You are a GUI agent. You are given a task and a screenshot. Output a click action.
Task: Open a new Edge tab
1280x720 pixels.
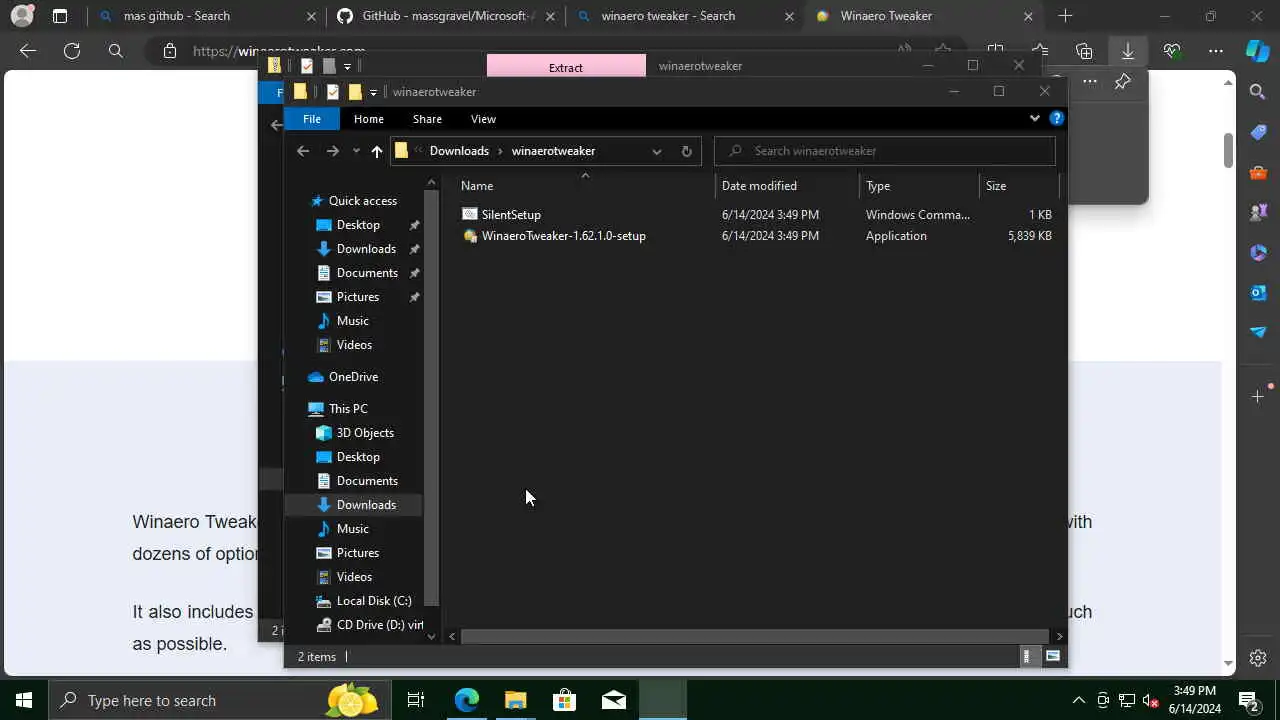(1065, 16)
